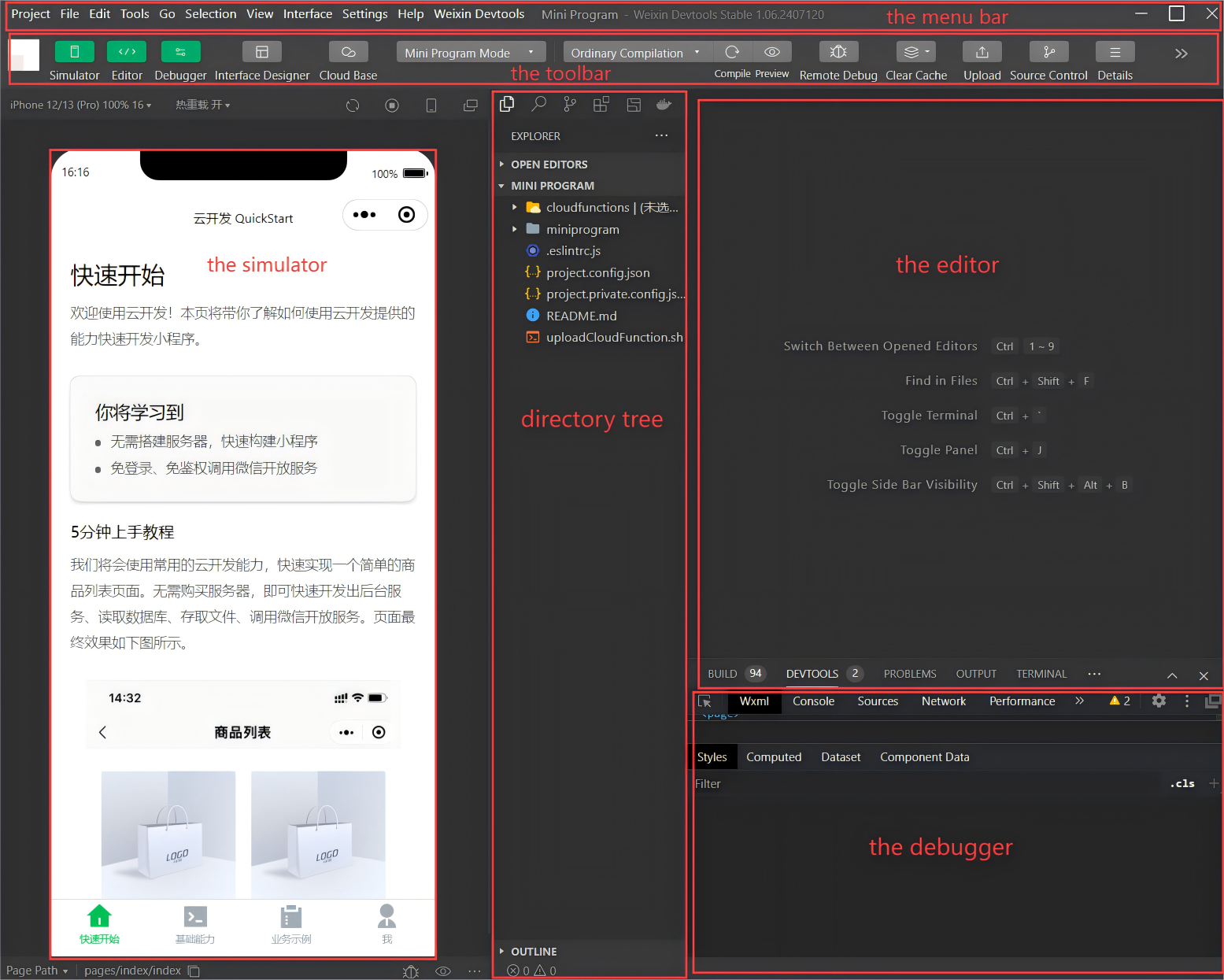Screen dimensions: 1224x980
Task: Tap the 基础能力 simulator tab
Action: [x=194, y=925]
